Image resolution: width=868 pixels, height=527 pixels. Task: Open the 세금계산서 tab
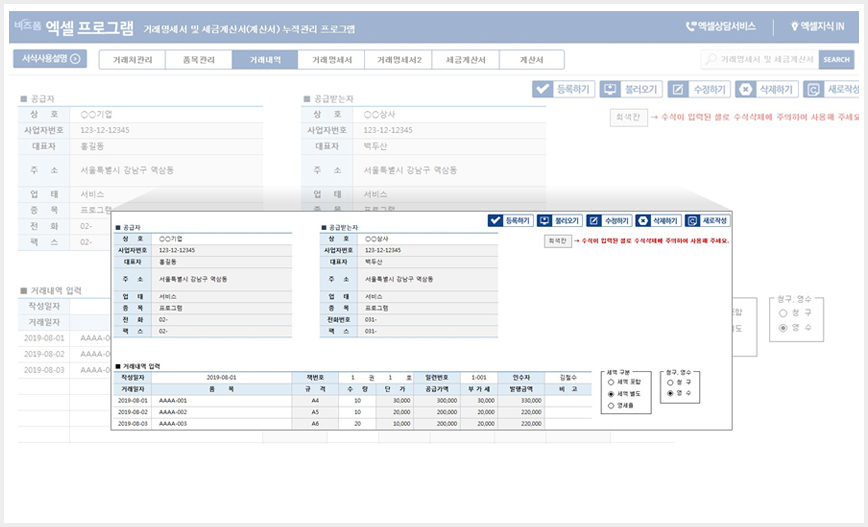point(465,60)
